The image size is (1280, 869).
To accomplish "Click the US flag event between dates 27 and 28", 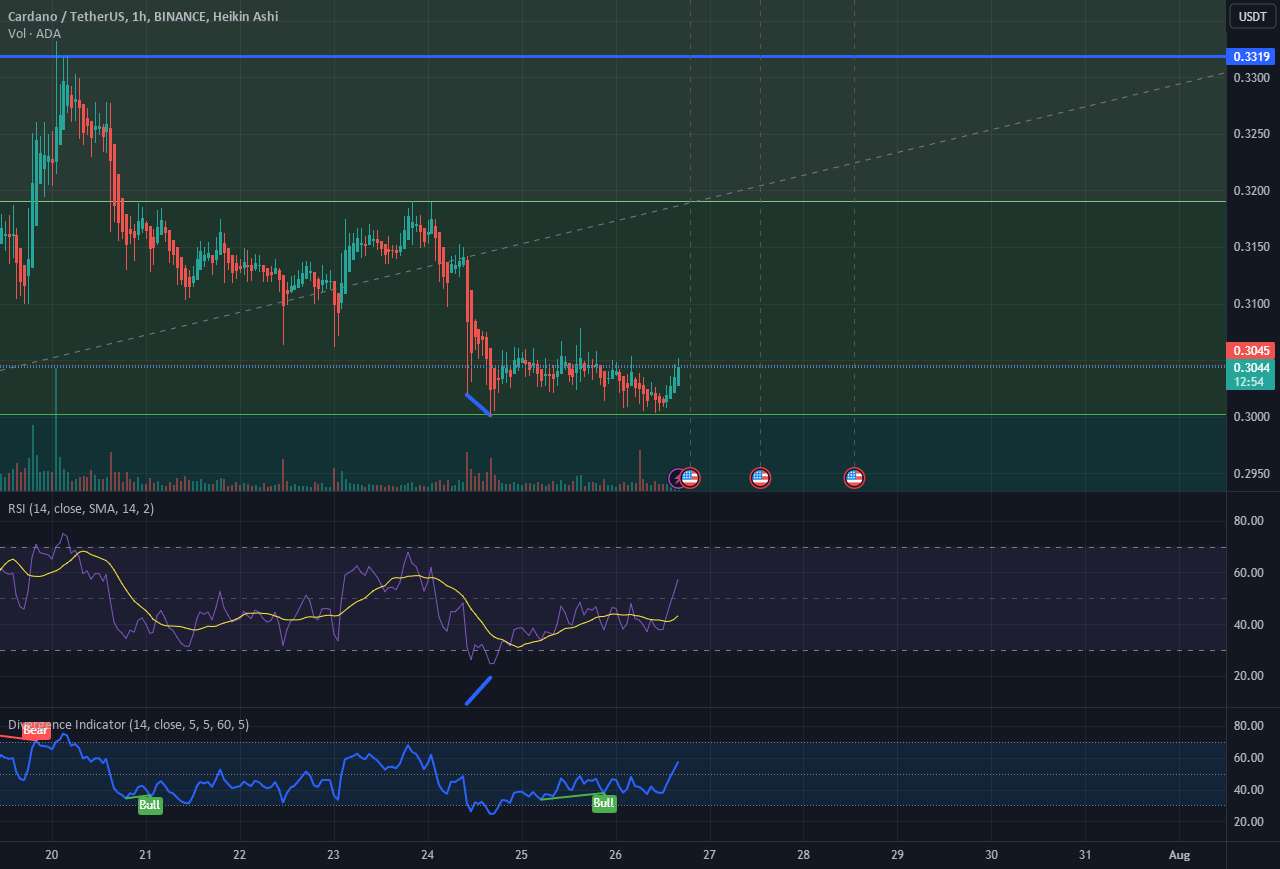I will 760,478.
